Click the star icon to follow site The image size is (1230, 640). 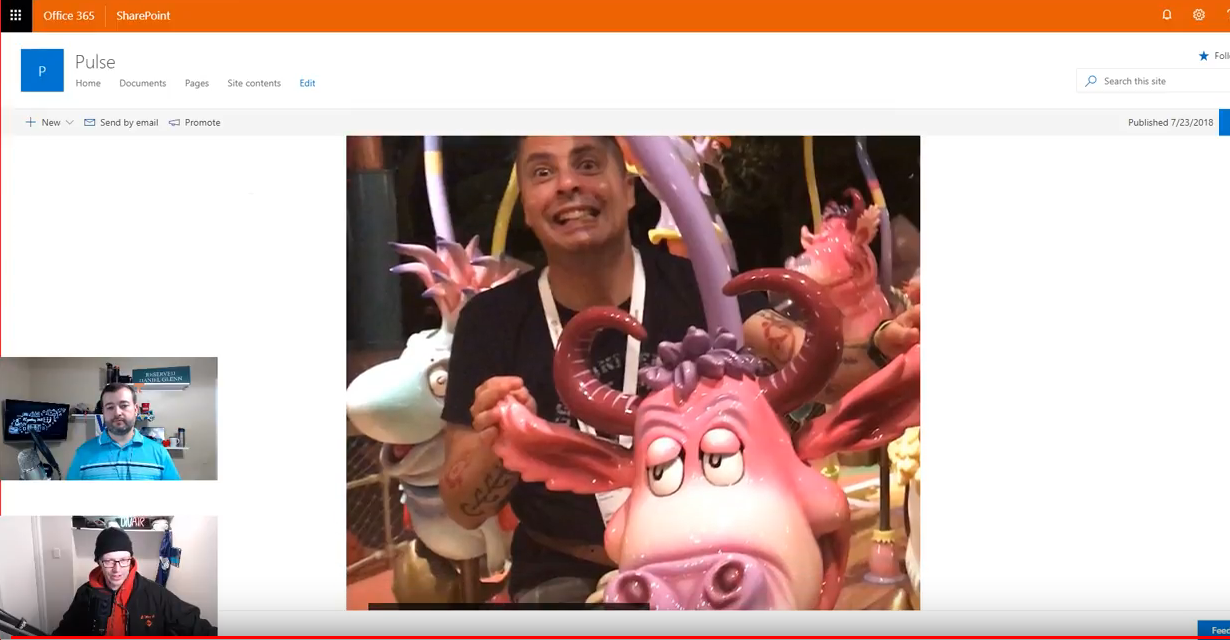tap(1203, 56)
